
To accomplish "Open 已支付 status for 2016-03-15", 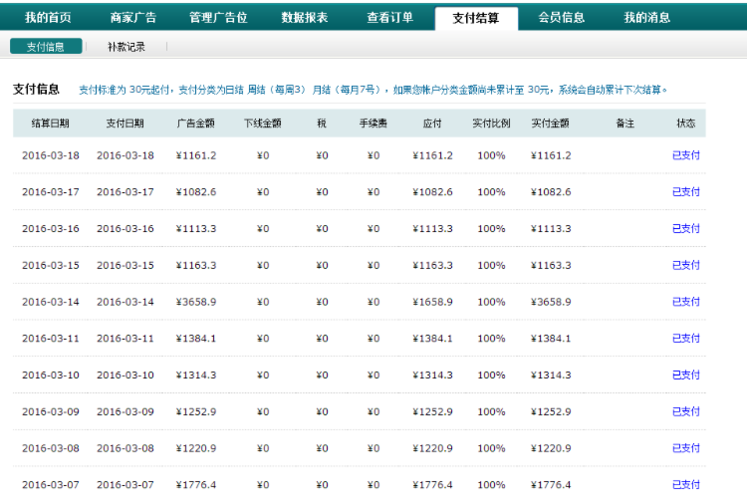I will [686, 265].
